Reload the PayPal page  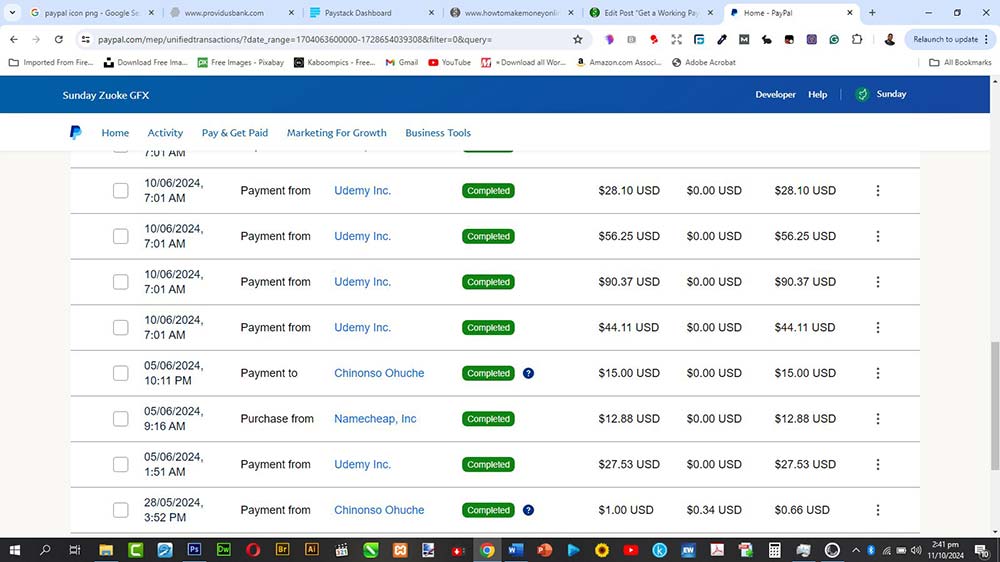pyautogui.click(x=59, y=40)
